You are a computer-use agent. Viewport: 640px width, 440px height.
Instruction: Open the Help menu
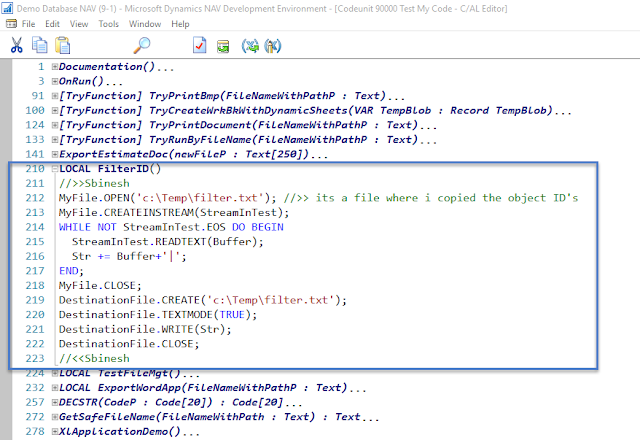pos(180,24)
